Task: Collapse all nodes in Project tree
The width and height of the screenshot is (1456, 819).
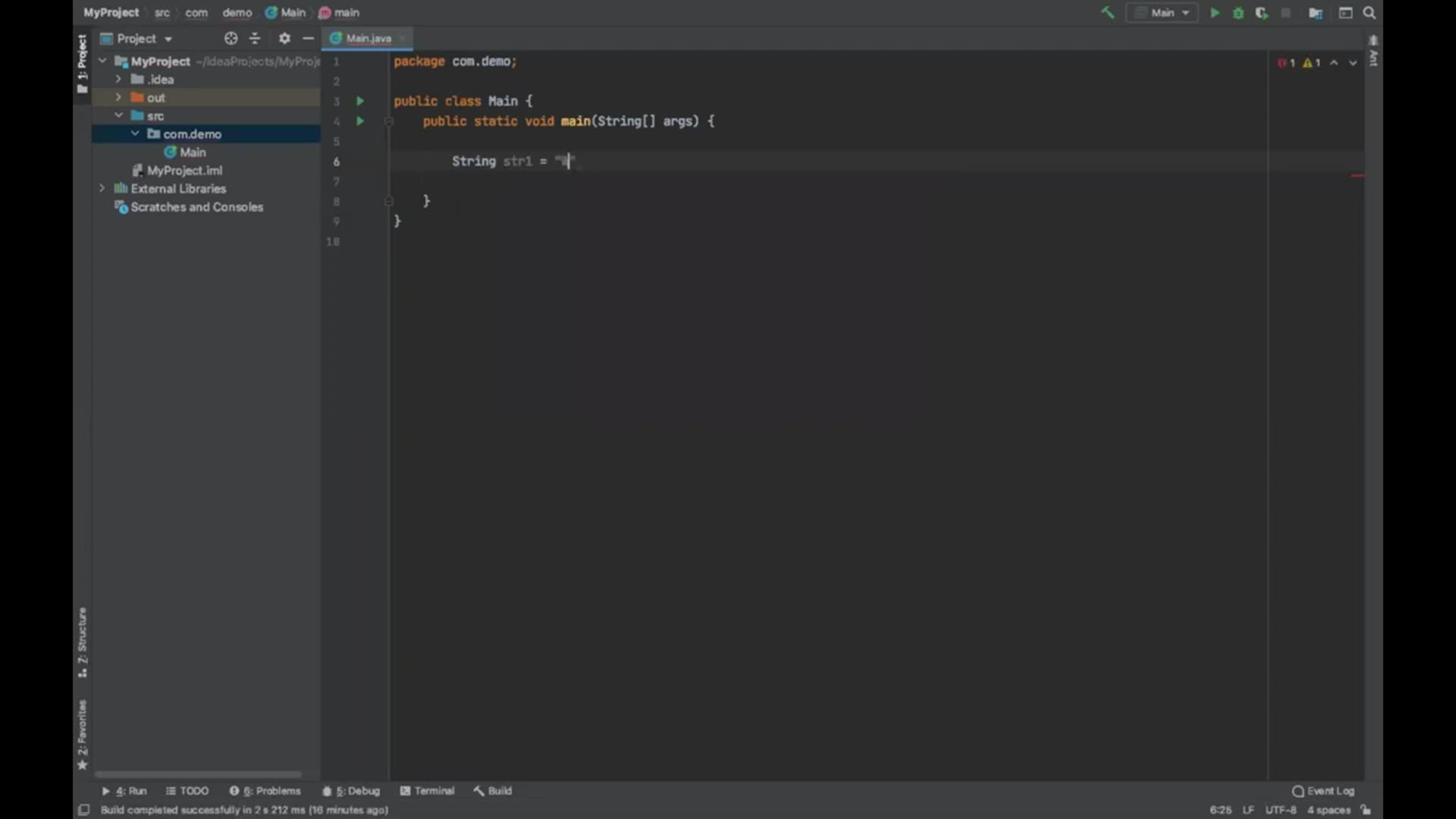Action: 255,38
